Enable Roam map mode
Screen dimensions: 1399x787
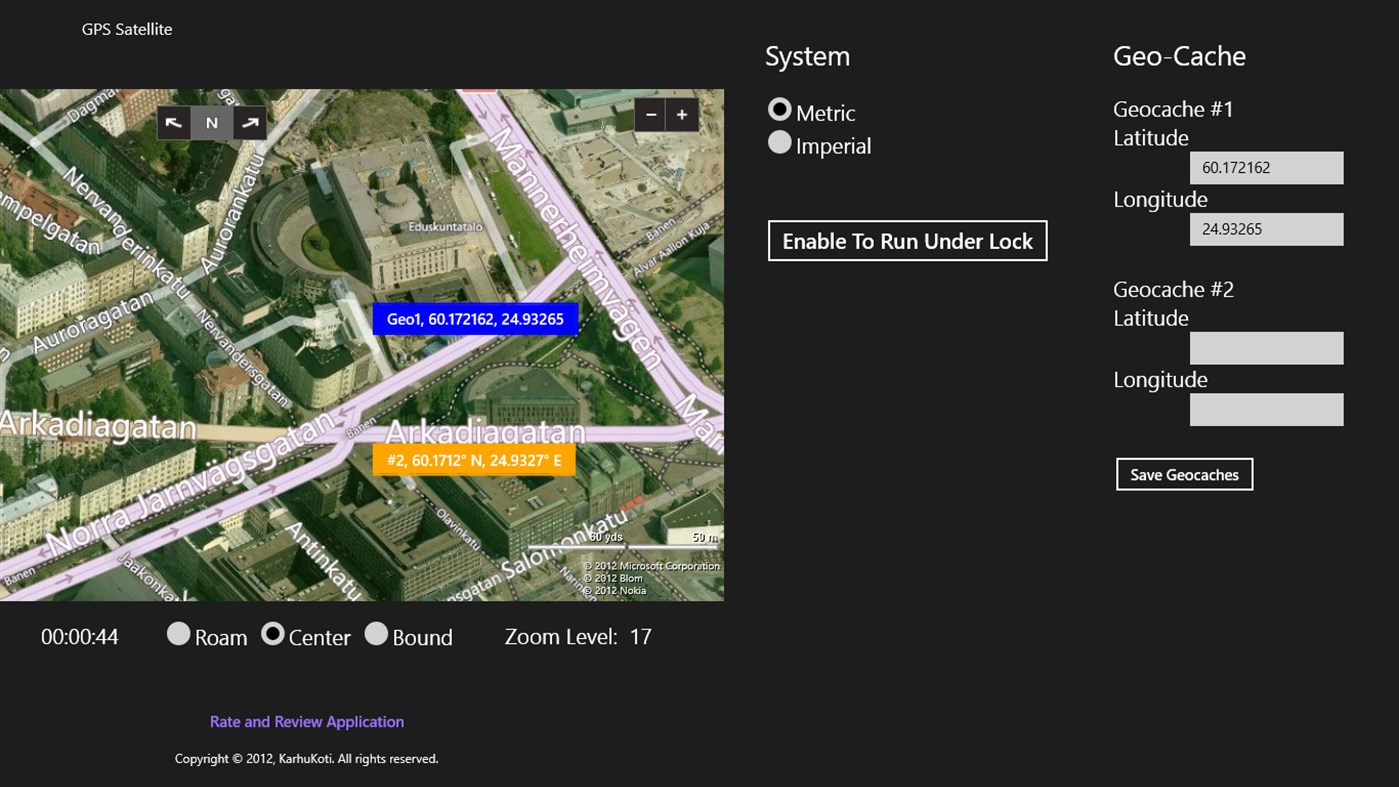coord(180,633)
